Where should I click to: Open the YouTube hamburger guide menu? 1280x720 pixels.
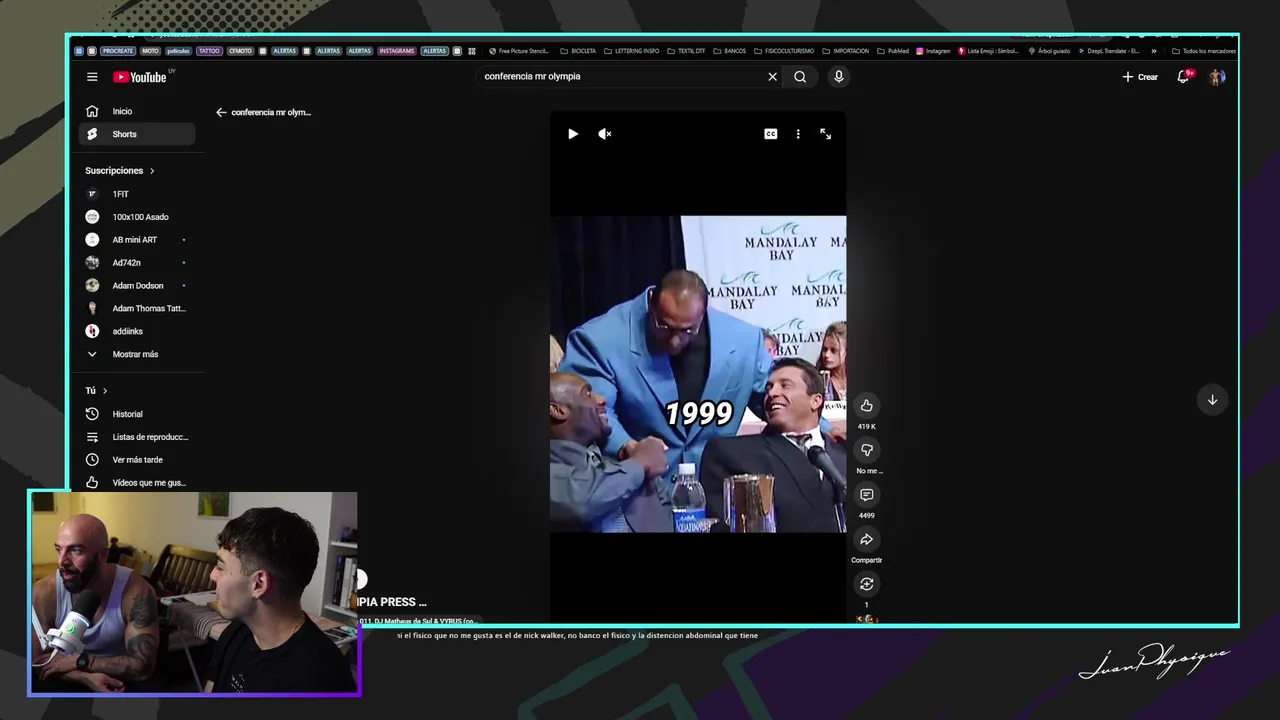tap(92, 77)
